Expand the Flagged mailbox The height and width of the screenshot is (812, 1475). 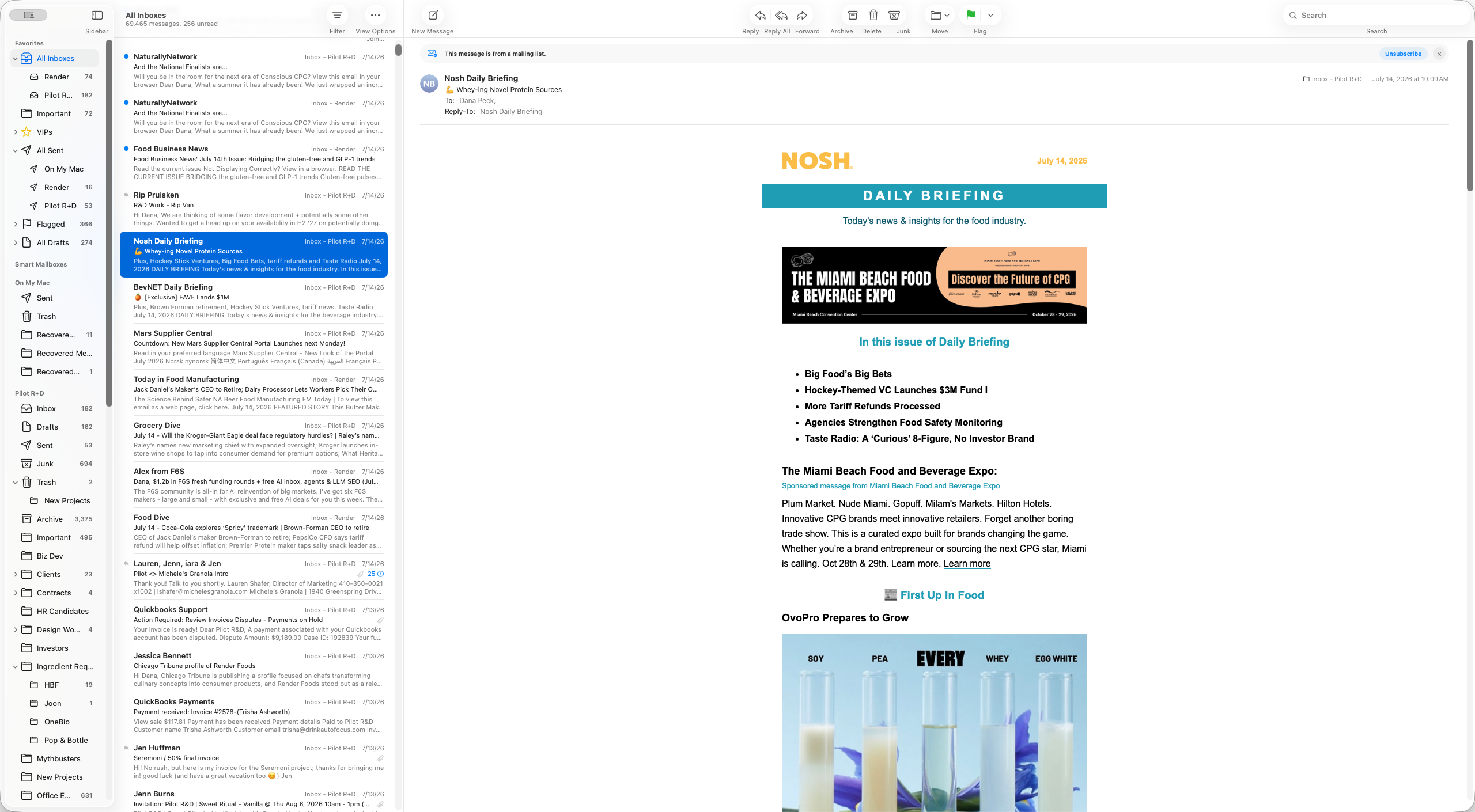16,224
